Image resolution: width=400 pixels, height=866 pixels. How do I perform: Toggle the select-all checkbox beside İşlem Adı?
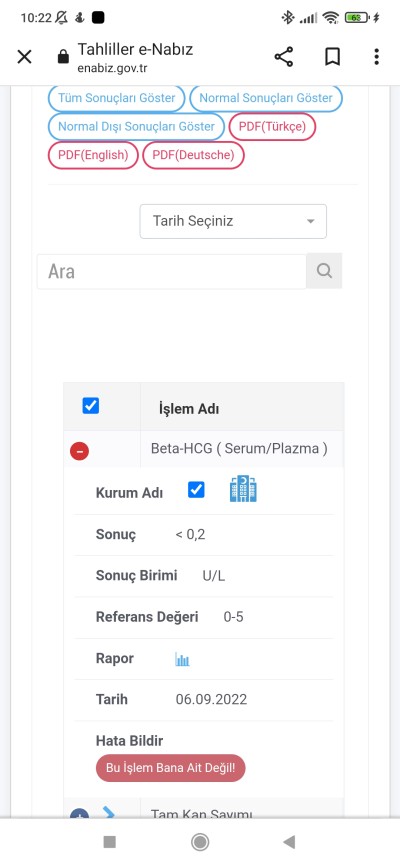pos(91,406)
